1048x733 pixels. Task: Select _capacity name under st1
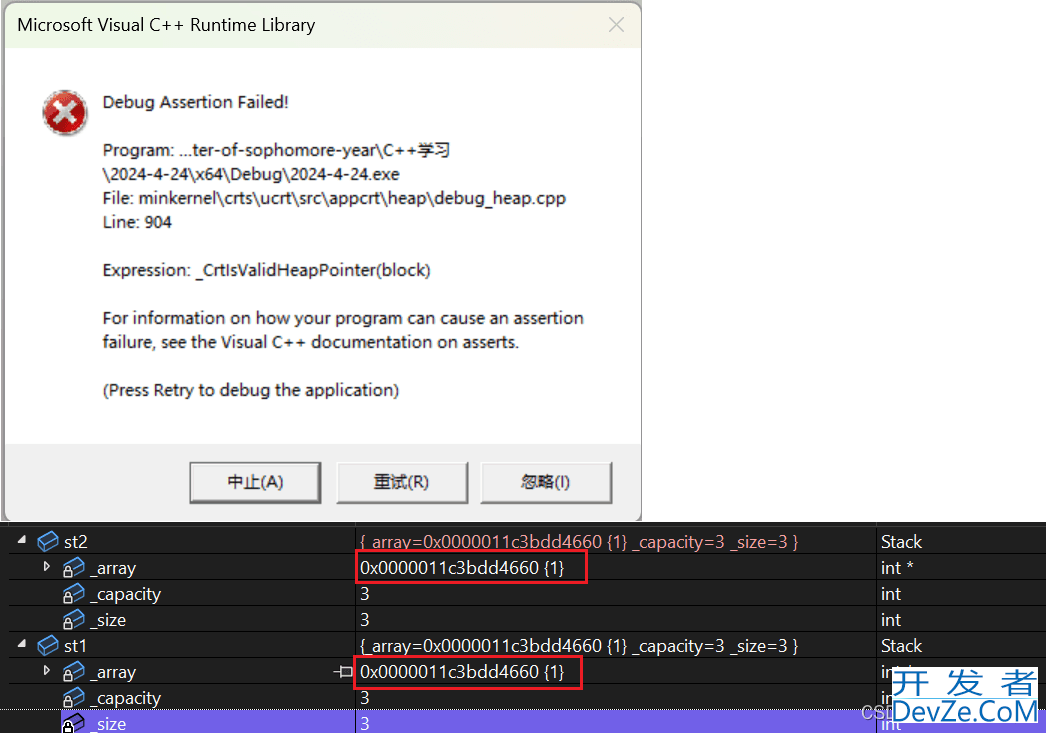click(x=126, y=698)
